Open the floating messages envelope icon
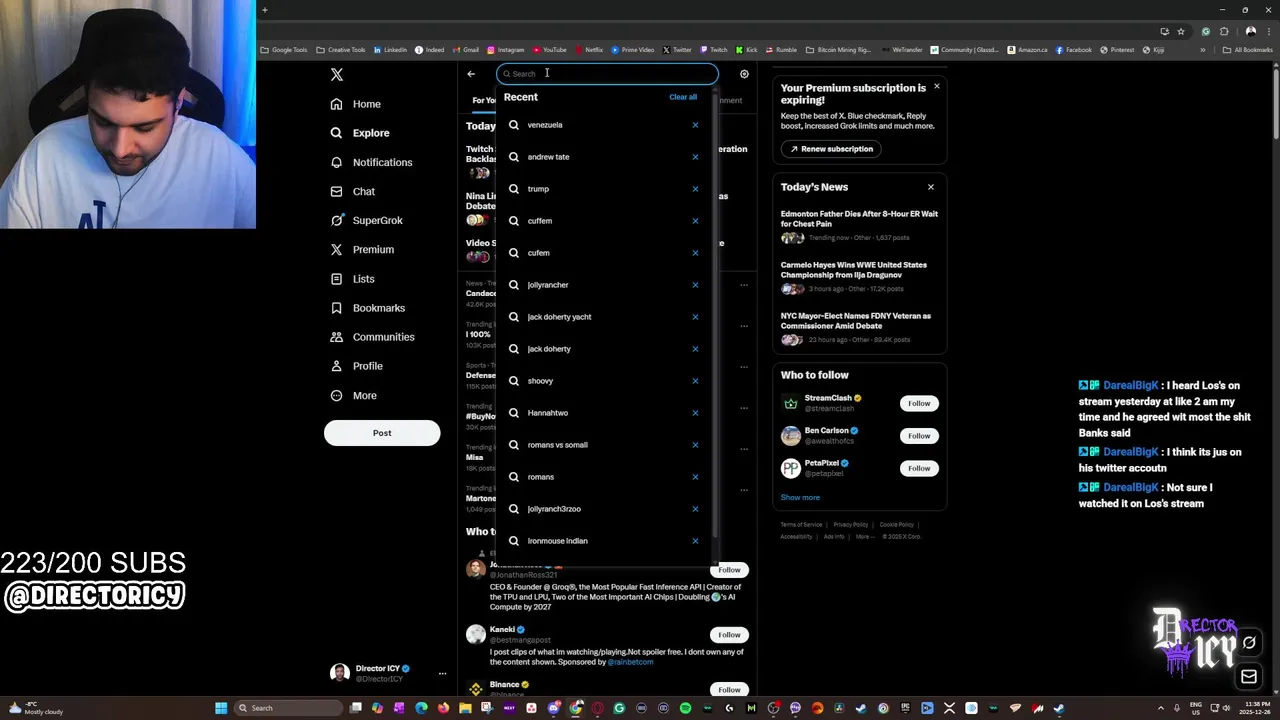Viewport: 1280px width, 720px height. pos(1249,677)
